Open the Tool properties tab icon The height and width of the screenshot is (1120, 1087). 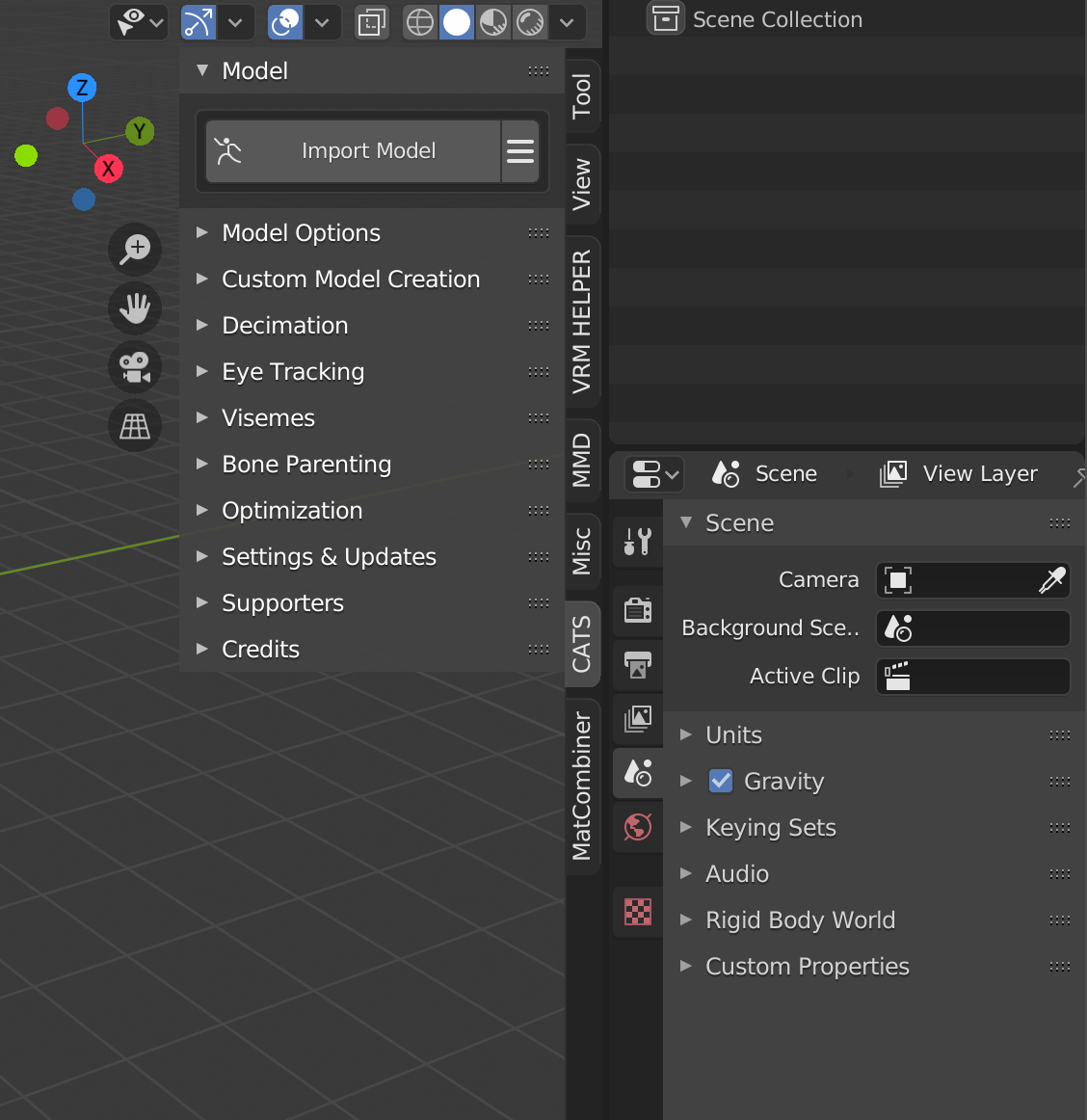click(638, 542)
